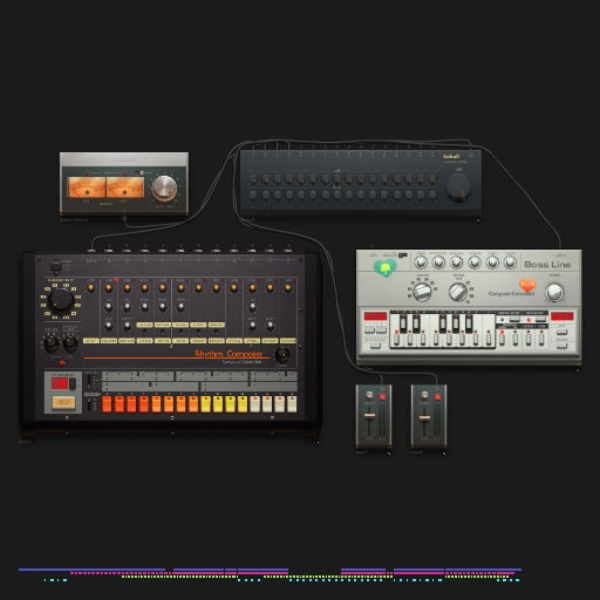
Task: Click the round knob on the right fader unit
Action: [424, 395]
